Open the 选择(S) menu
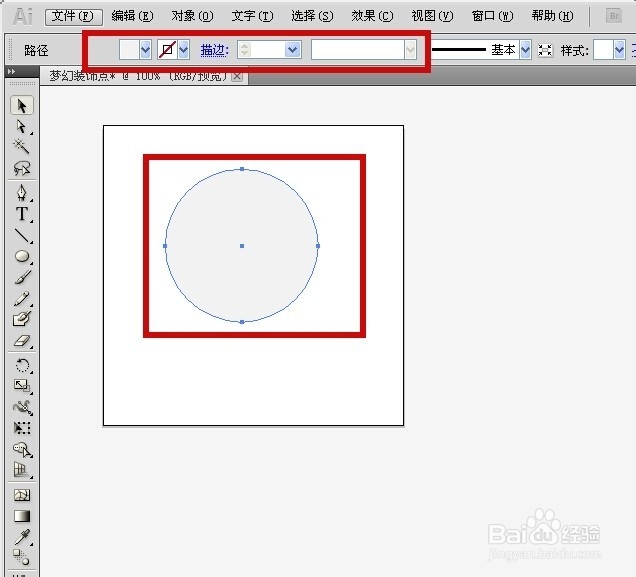Viewport: 636px width, 577px height. 312,16
